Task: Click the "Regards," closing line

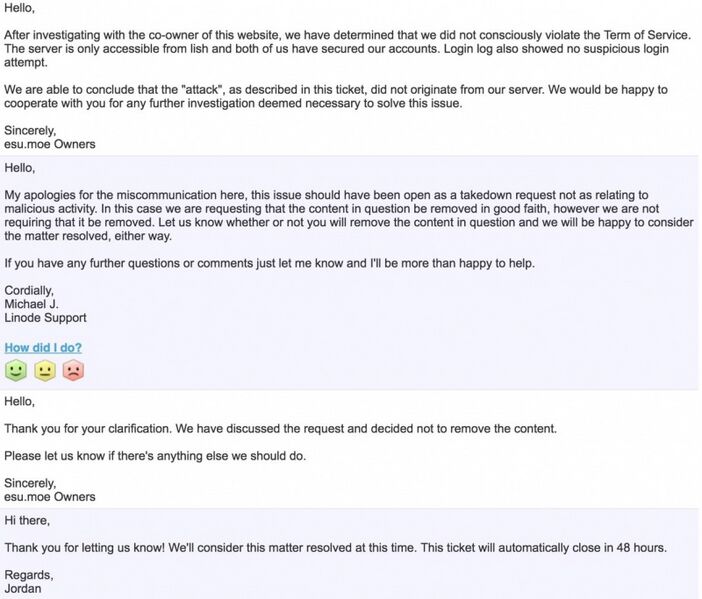Action: point(29,575)
